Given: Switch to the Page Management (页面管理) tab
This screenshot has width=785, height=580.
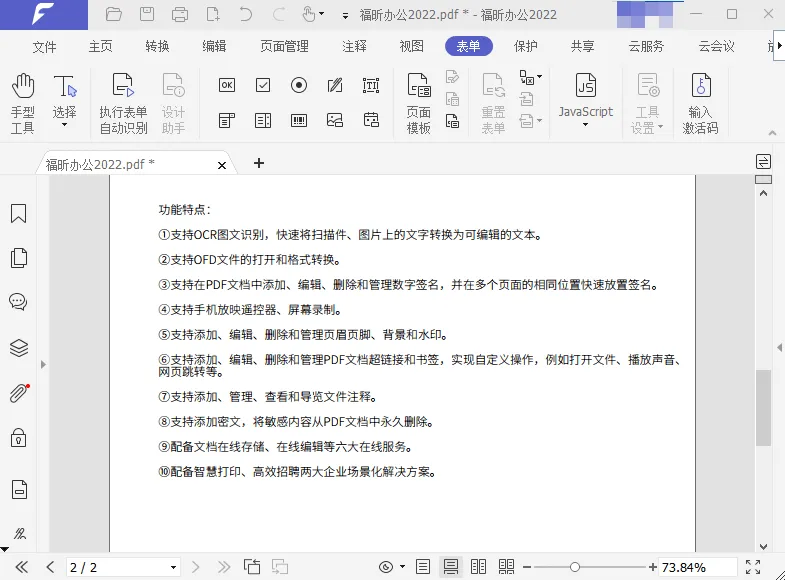Looking at the screenshot, I should [284, 47].
